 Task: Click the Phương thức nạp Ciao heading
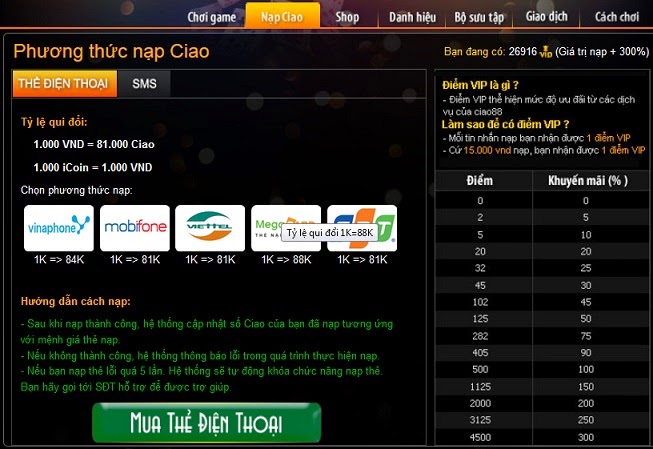coord(111,52)
